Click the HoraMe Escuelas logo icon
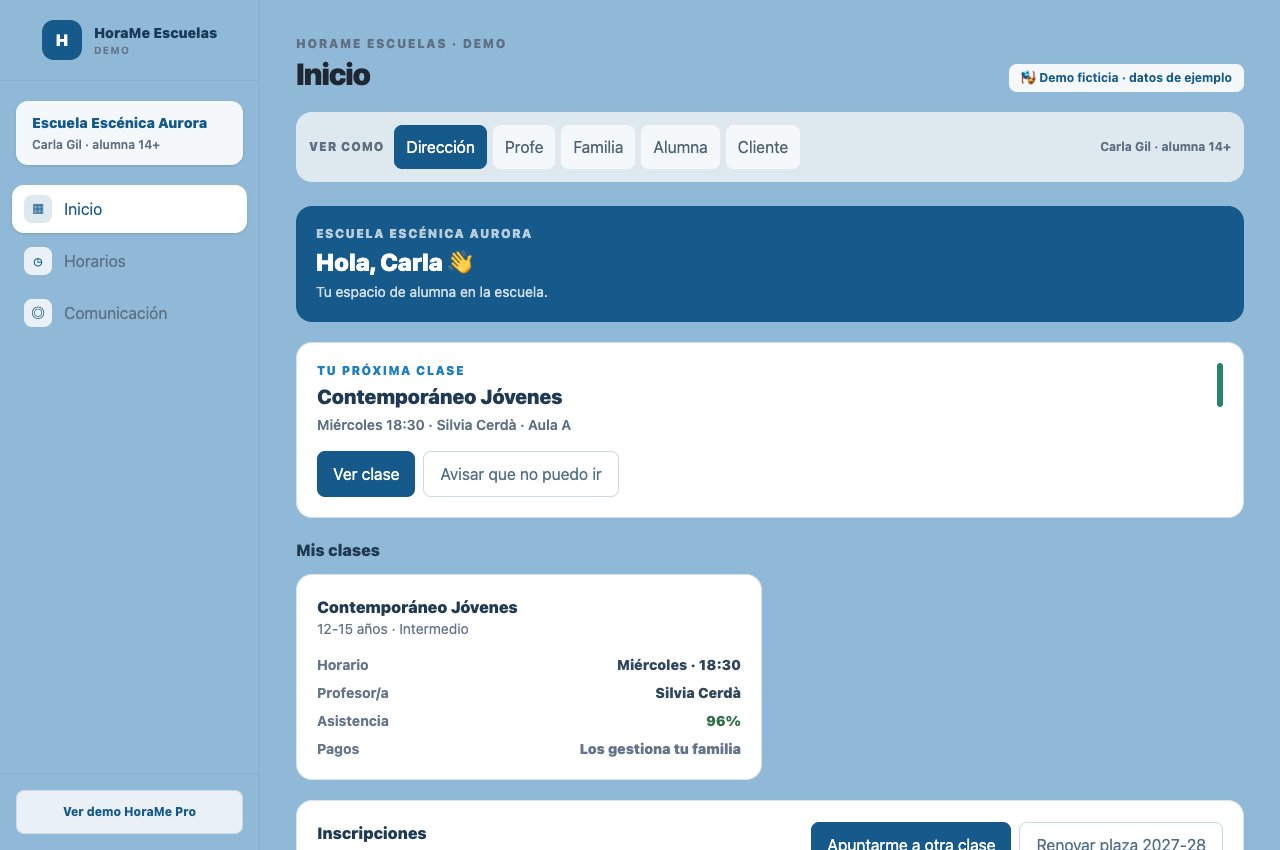 [62, 40]
